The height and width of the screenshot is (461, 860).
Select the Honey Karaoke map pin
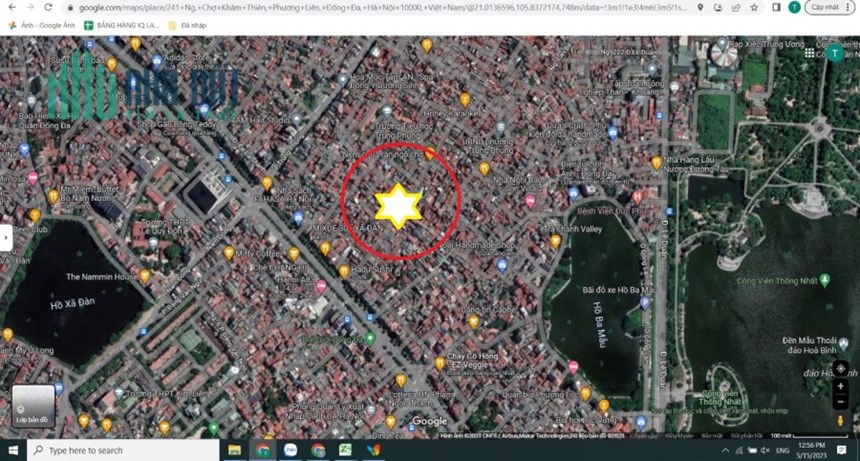(465, 99)
